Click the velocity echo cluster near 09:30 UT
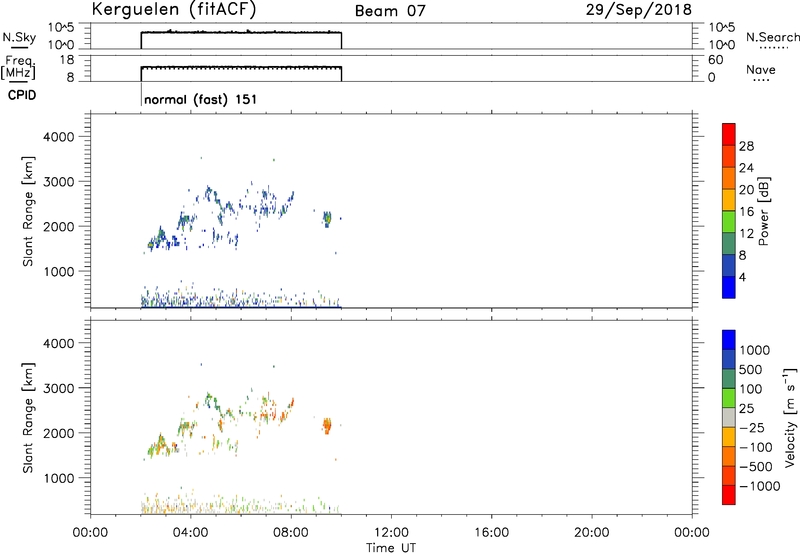This screenshot has width=800, height=554. tap(327, 425)
